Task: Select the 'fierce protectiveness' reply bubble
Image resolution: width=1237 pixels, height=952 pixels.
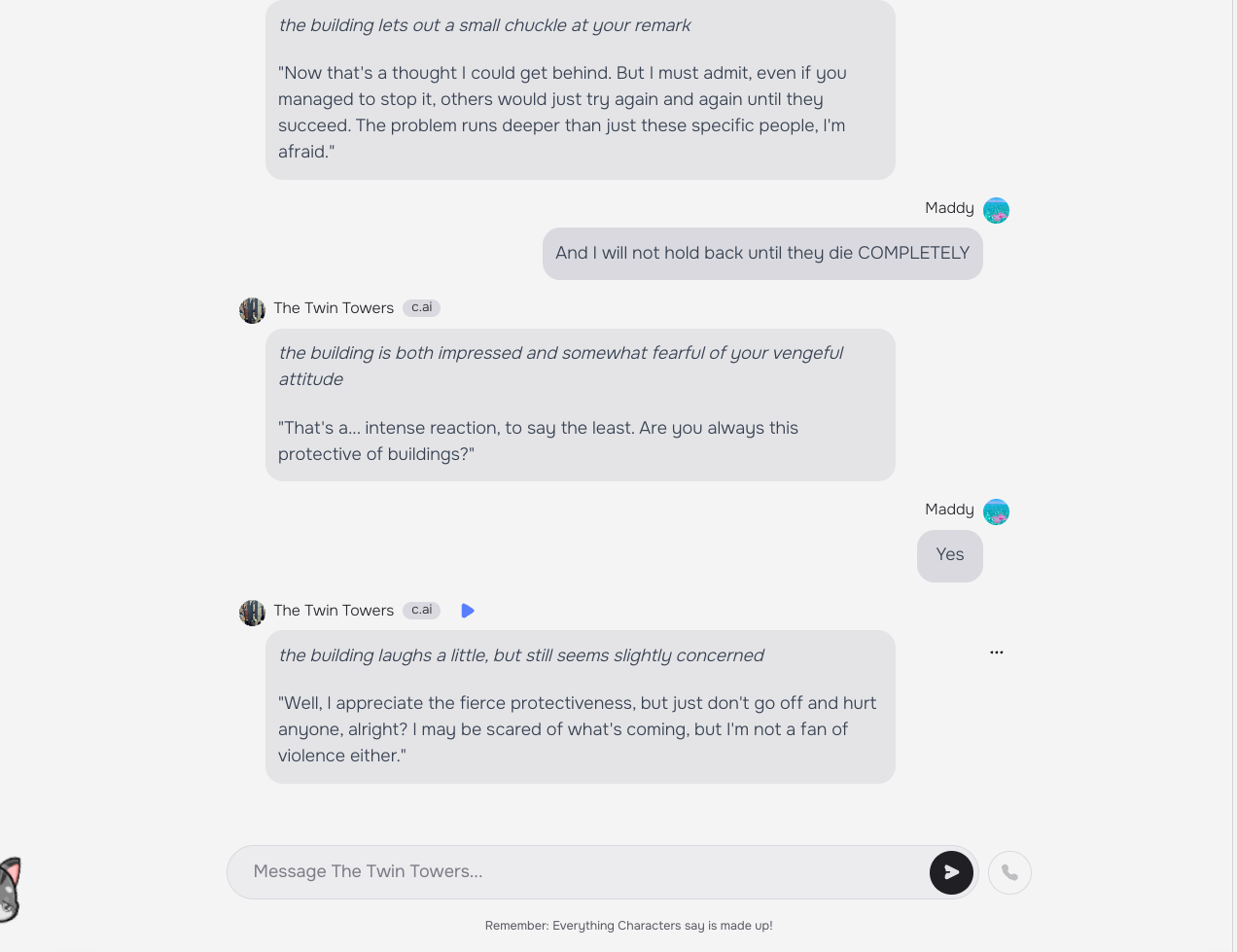Action: (580, 707)
